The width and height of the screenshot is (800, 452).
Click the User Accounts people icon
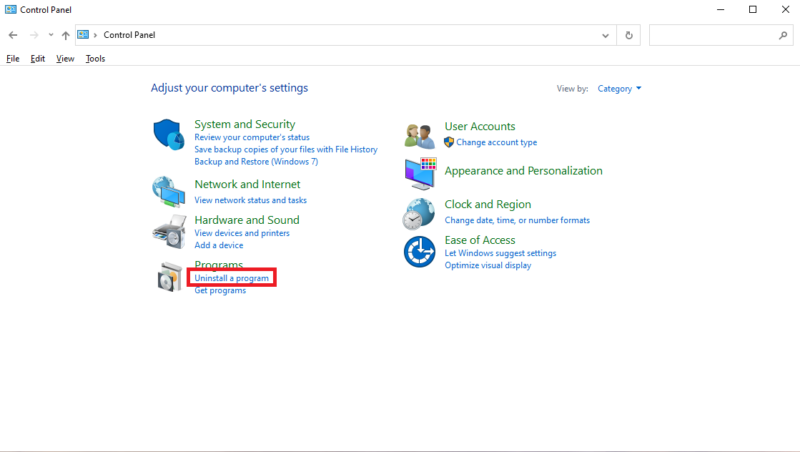click(x=419, y=136)
